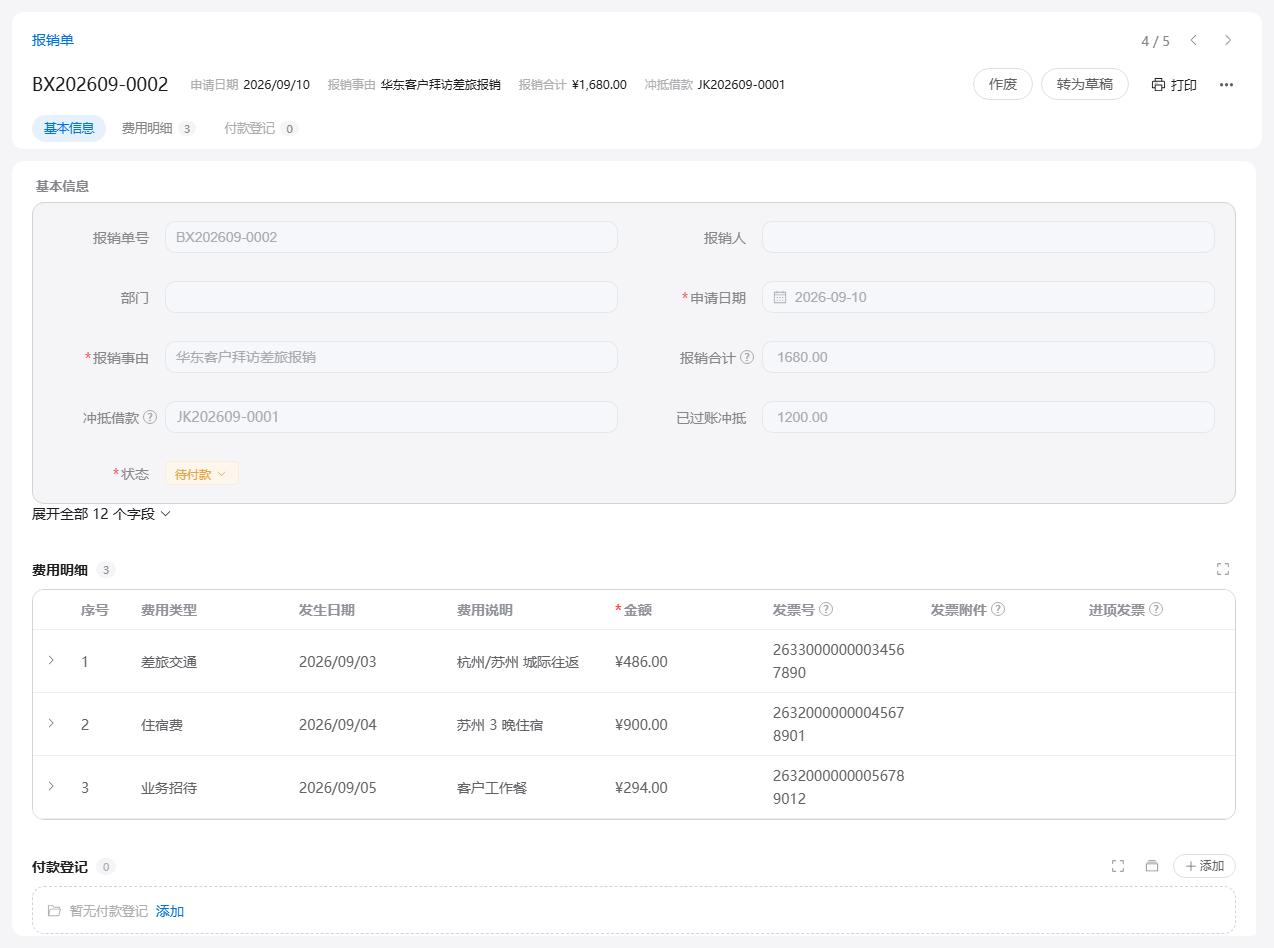Click the header 冲抵借款 value JK202609-0001
1274x948 pixels.
tap(741, 85)
